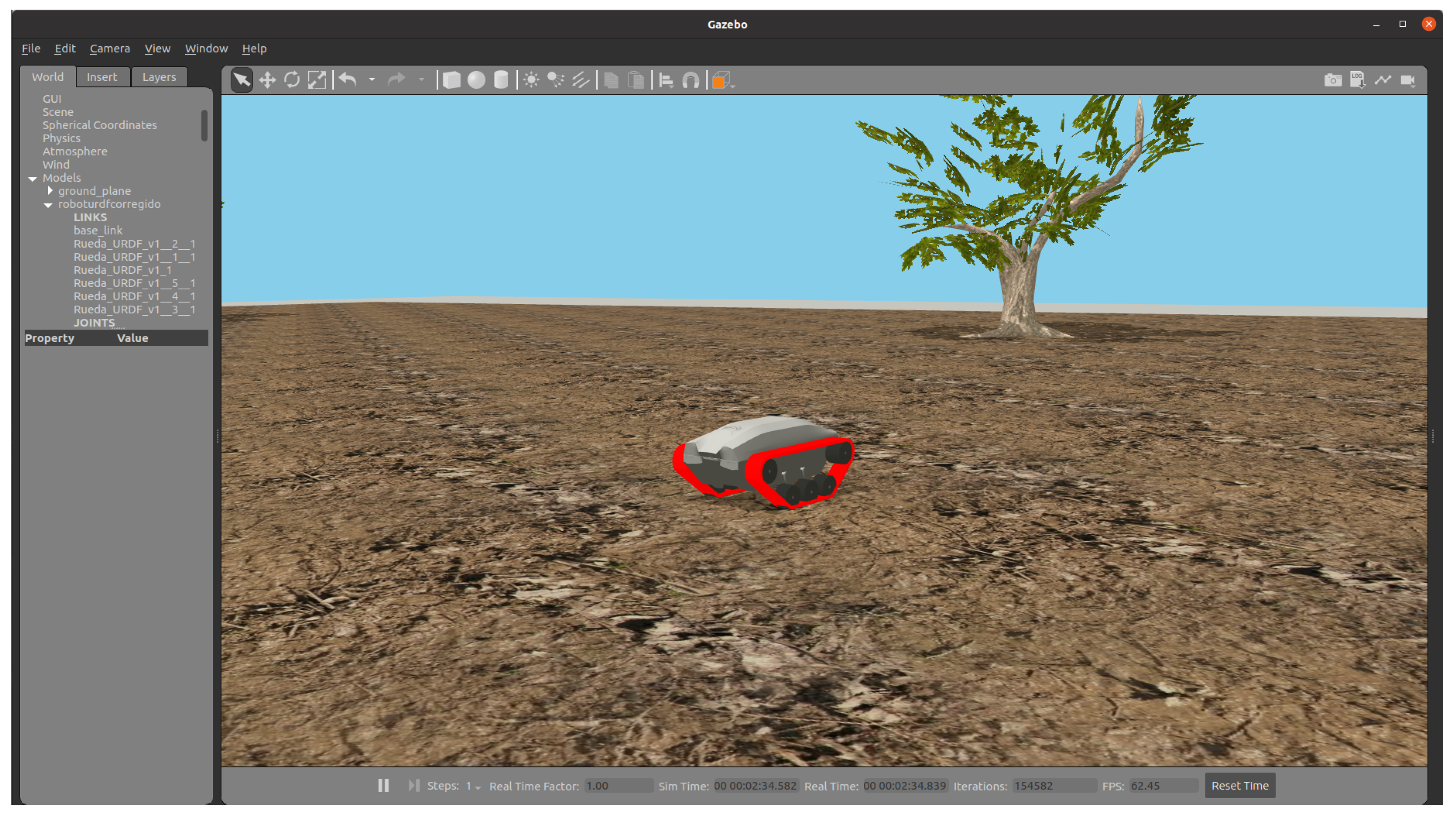Insert a sphere shape
The height and width of the screenshot is (821, 1456).
[x=476, y=80]
